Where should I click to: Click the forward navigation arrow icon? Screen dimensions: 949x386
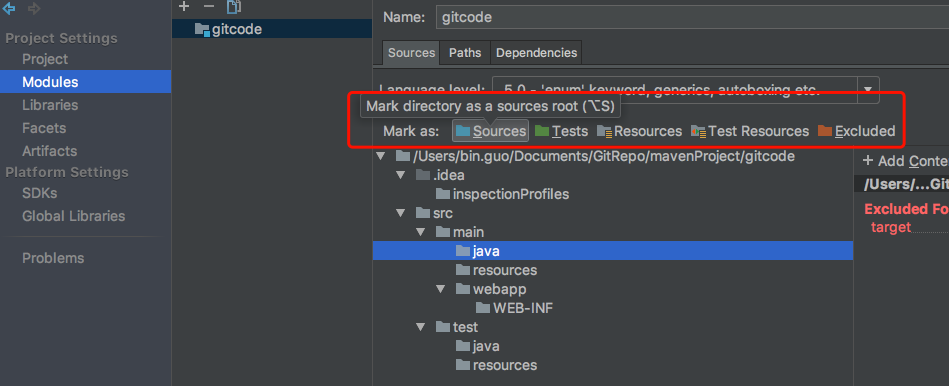point(34,8)
